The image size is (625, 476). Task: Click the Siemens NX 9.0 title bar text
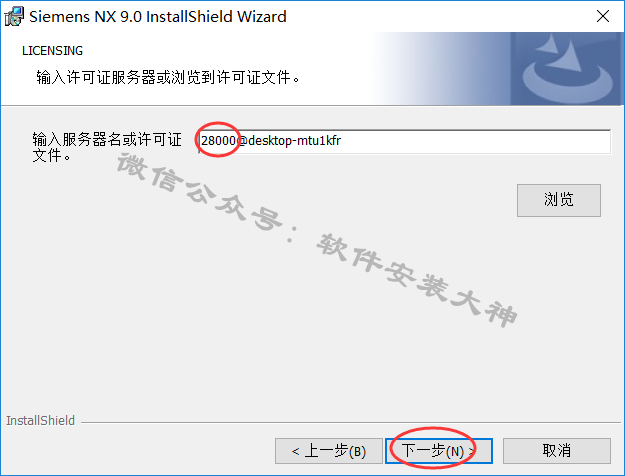click(158, 17)
